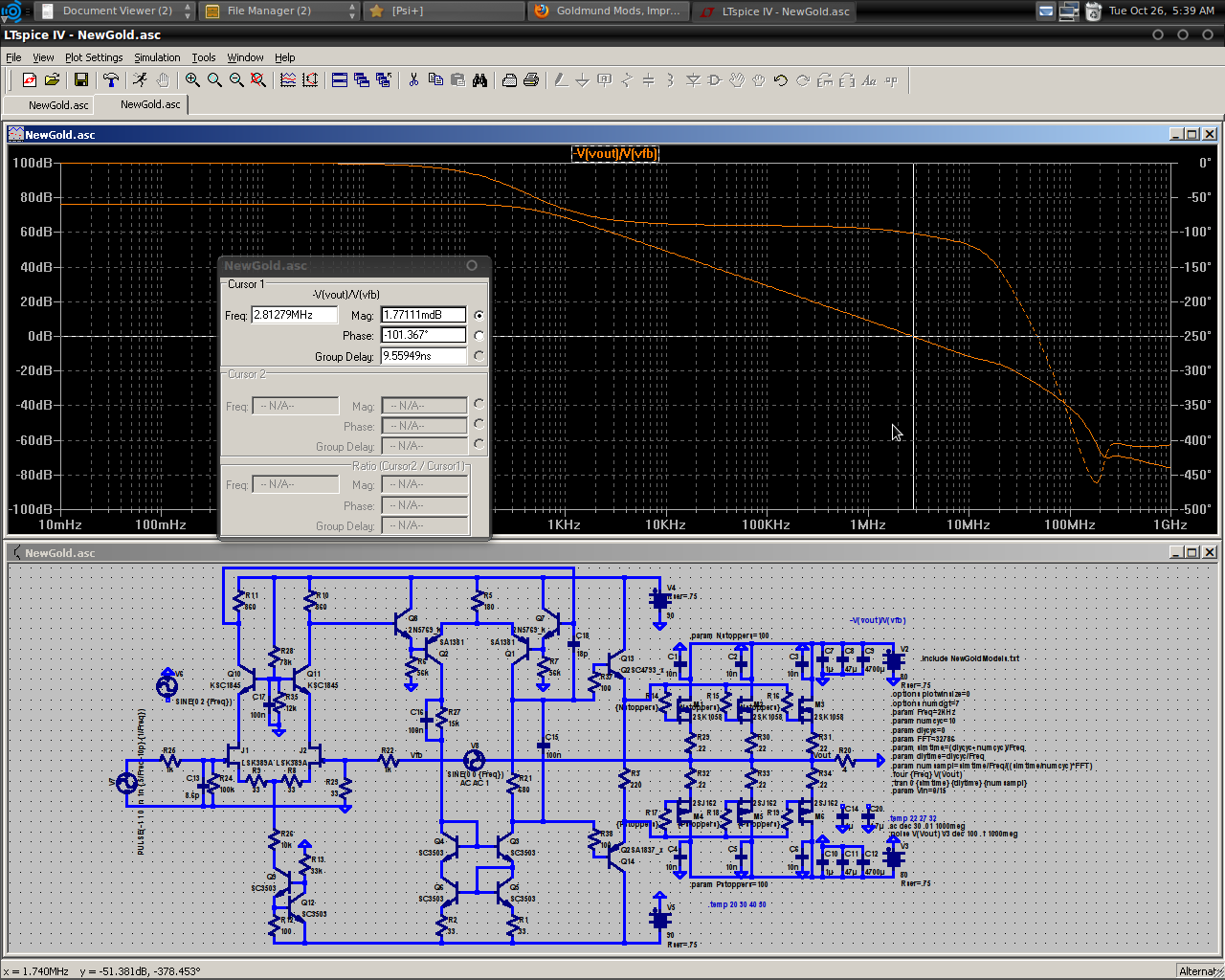The width and height of the screenshot is (1225, 980).
Task: Select Cursor 1 Group Delay radio button
Action: point(479,355)
